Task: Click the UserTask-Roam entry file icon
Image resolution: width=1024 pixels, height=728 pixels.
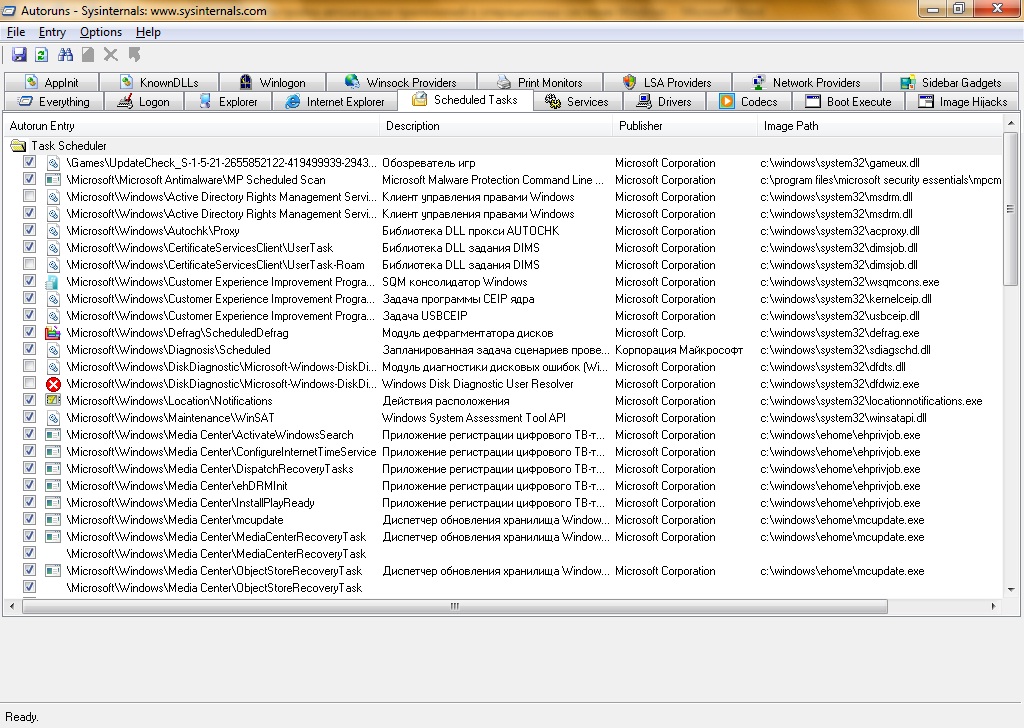Action: click(53, 265)
